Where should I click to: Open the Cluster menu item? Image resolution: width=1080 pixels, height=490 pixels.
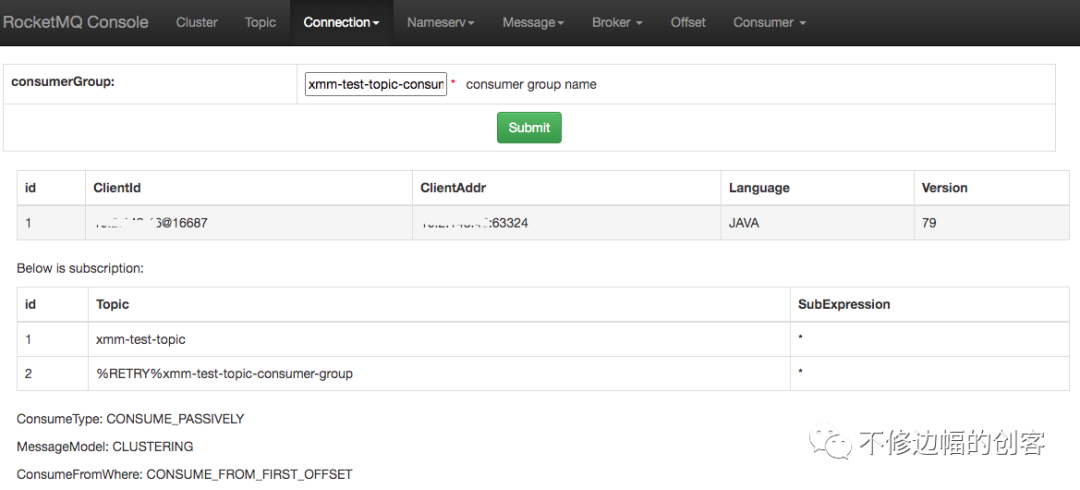(196, 22)
